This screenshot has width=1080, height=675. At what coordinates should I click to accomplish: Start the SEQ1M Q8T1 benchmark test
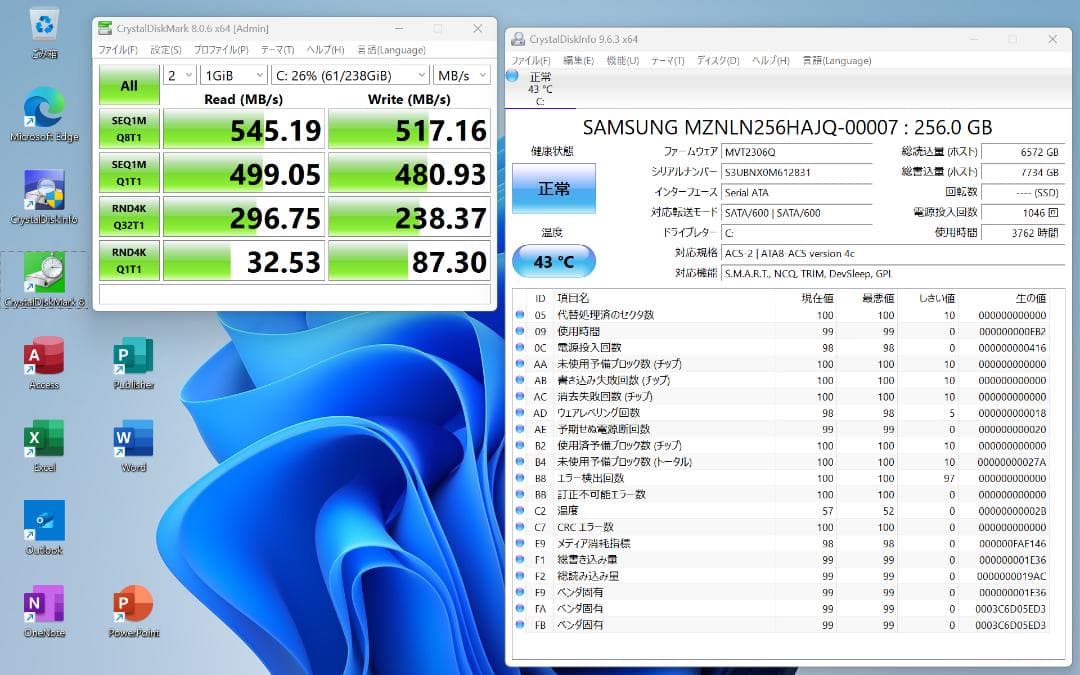click(128, 129)
